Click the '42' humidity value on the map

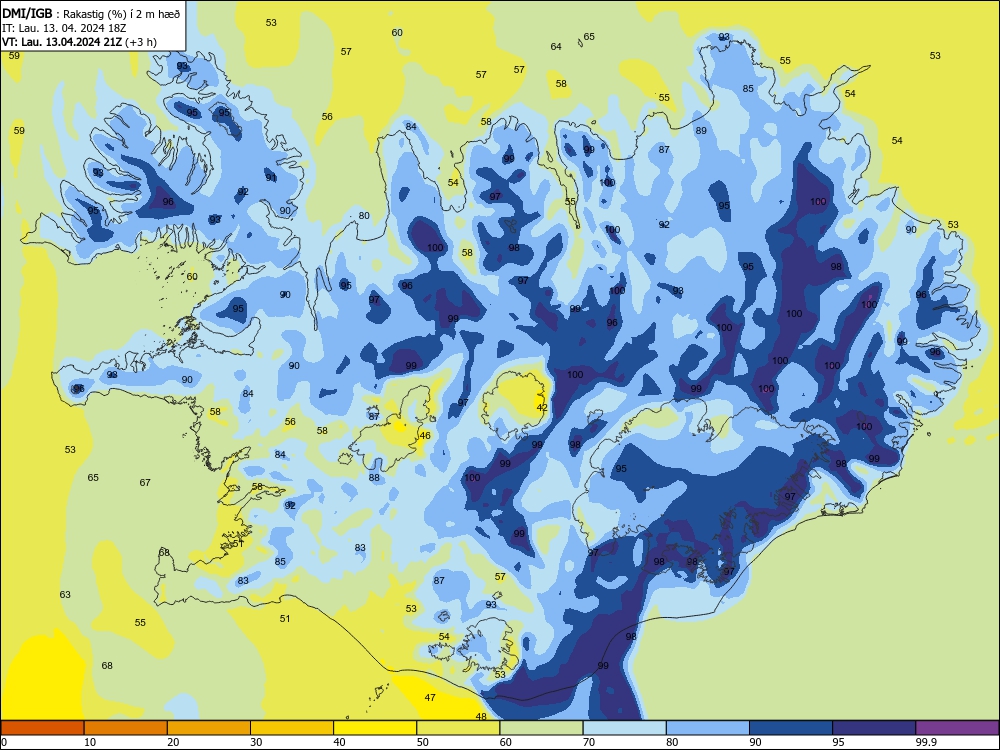pos(542,408)
